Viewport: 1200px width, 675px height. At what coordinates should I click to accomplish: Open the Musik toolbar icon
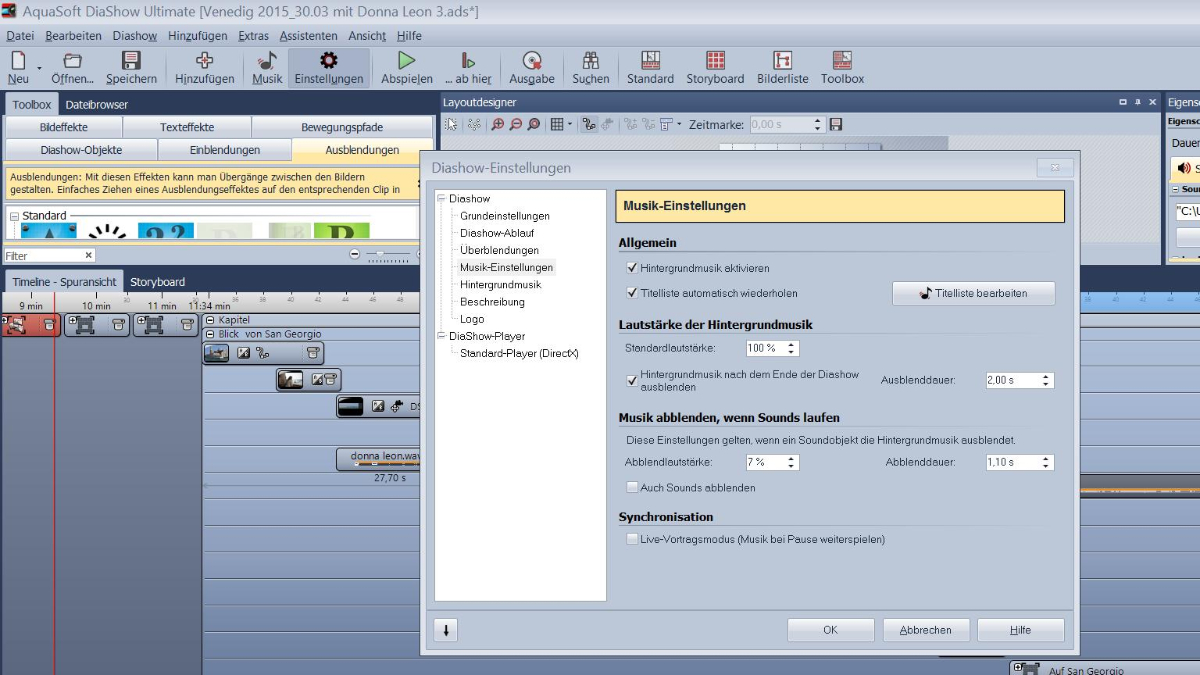tap(267, 66)
